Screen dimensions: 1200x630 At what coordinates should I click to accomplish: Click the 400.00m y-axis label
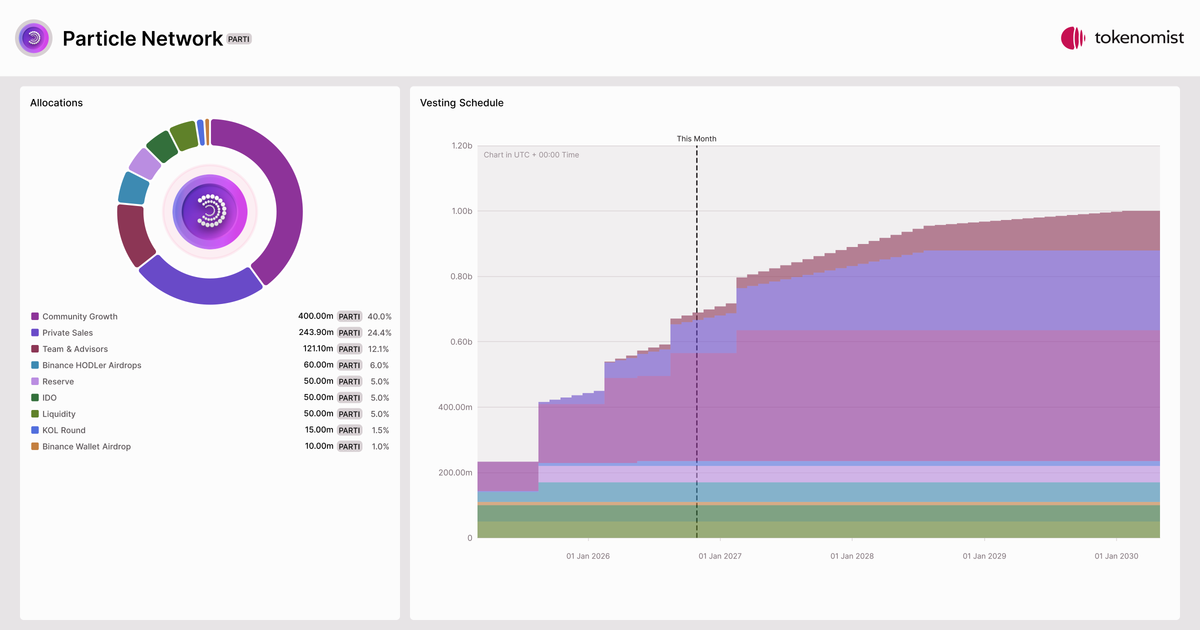(454, 407)
